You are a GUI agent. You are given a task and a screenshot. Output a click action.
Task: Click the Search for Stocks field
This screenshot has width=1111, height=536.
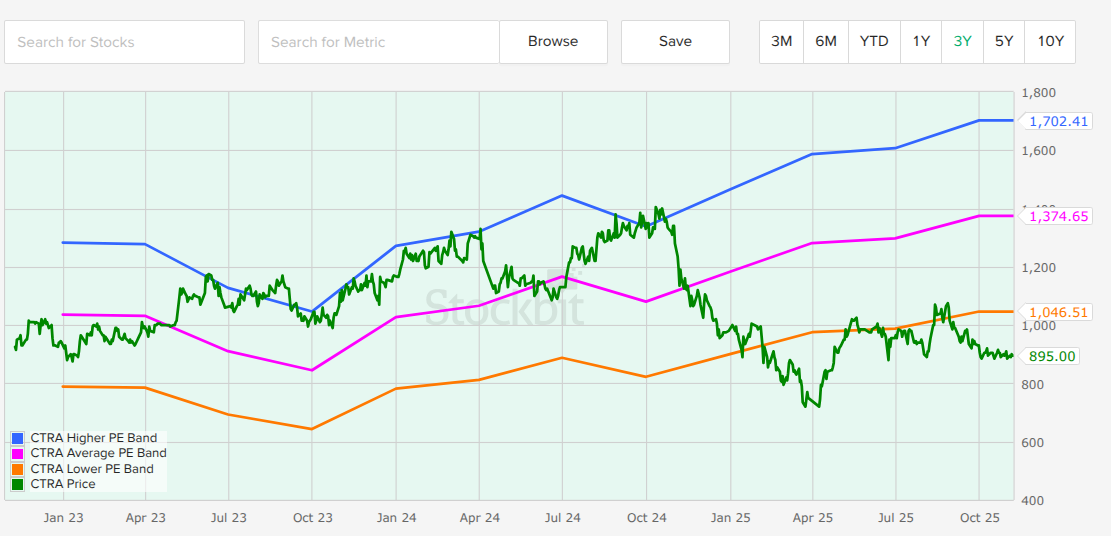pyautogui.click(x=125, y=42)
